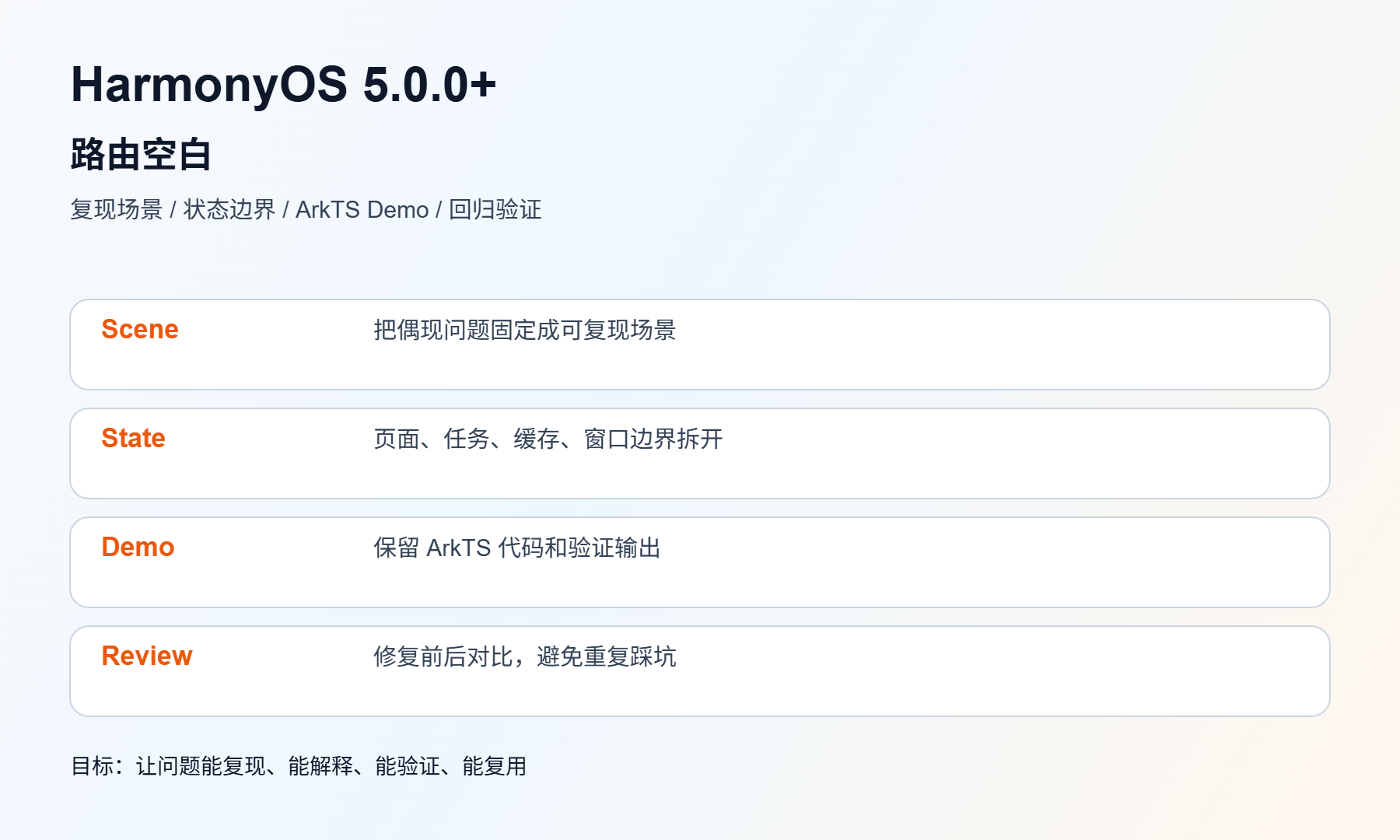Viewport: 1400px width, 840px height.
Task: Select text 把偶现问题固定成可复现场景
Action: (x=525, y=330)
